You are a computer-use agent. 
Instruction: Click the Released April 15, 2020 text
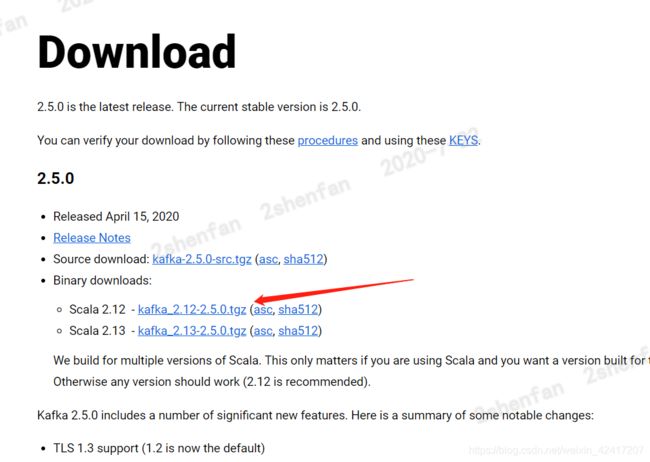[x=116, y=216]
